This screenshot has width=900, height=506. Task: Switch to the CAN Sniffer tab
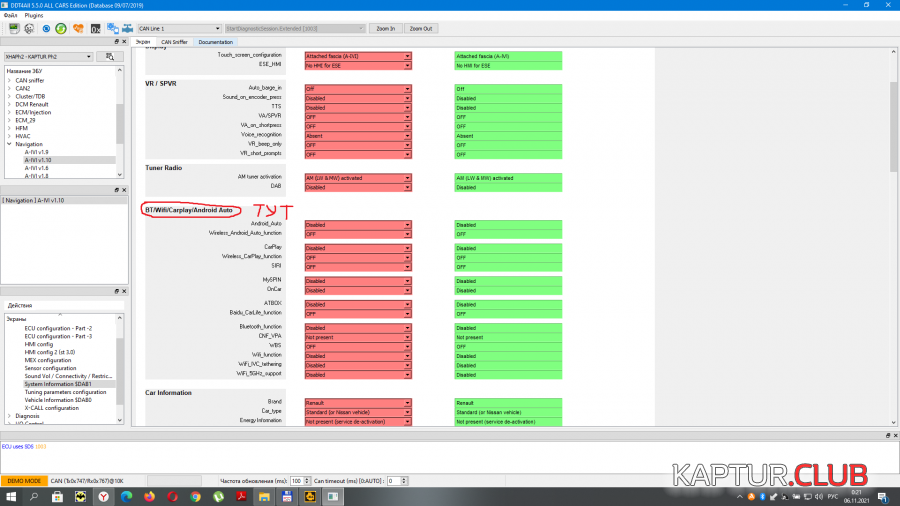174,42
